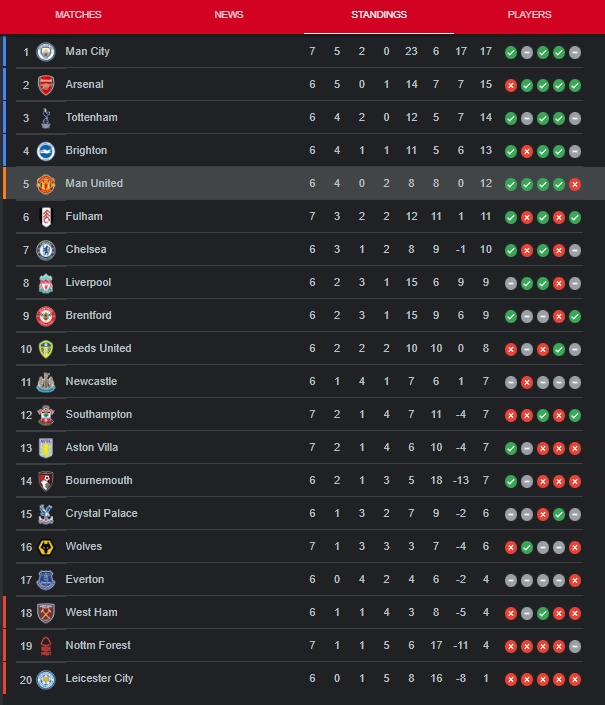The height and width of the screenshot is (705, 605).
Task: Click the Arsenal club crest
Action: click(x=46, y=85)
